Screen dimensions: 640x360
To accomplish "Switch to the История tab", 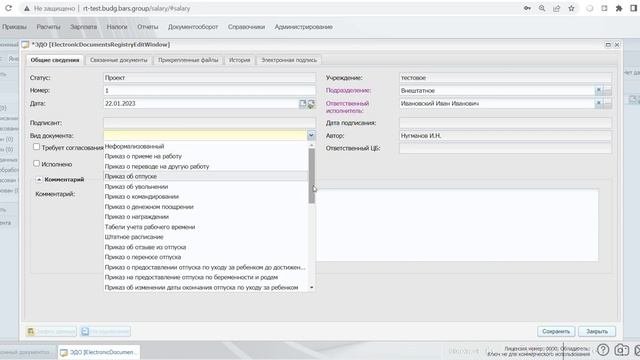I will click(x=240, y=60).
